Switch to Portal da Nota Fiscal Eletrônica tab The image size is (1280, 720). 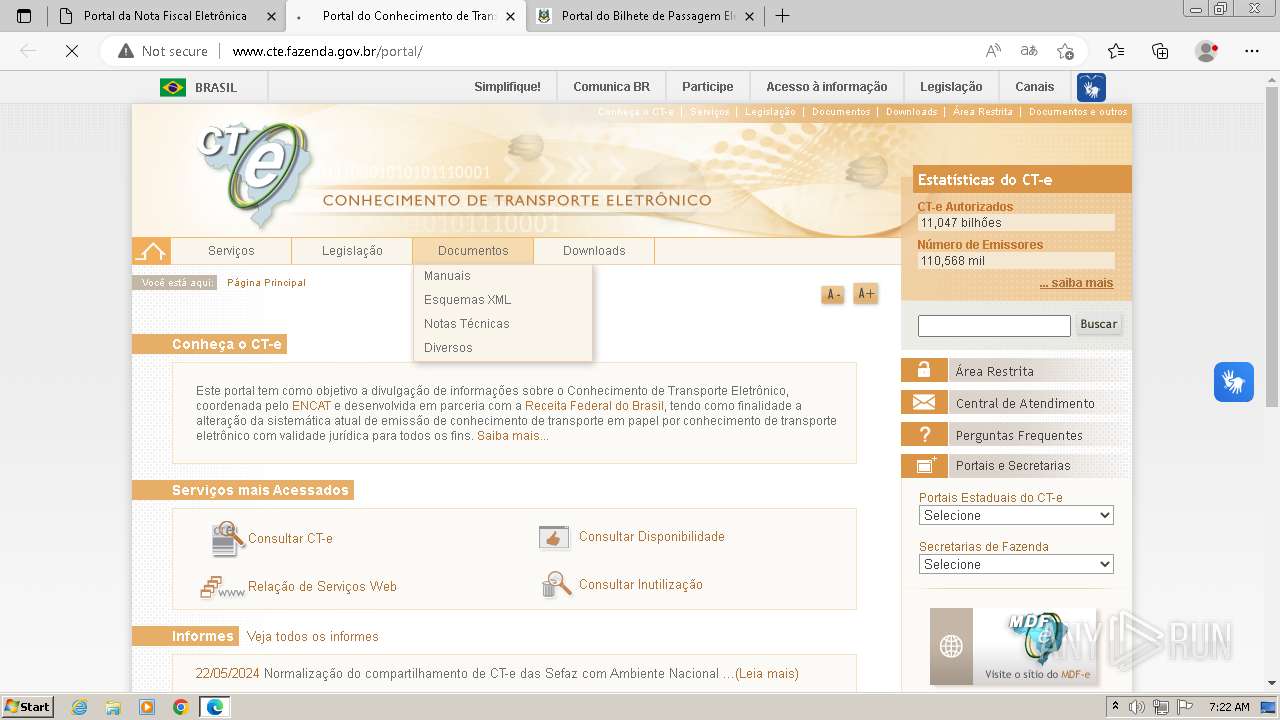click(165, 16)
